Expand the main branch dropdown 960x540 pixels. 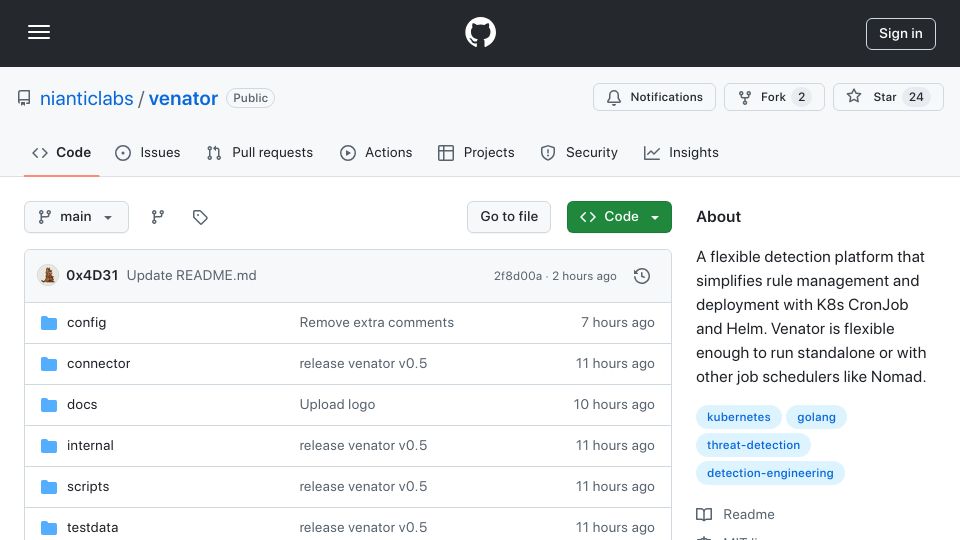[x=77, y=217]
